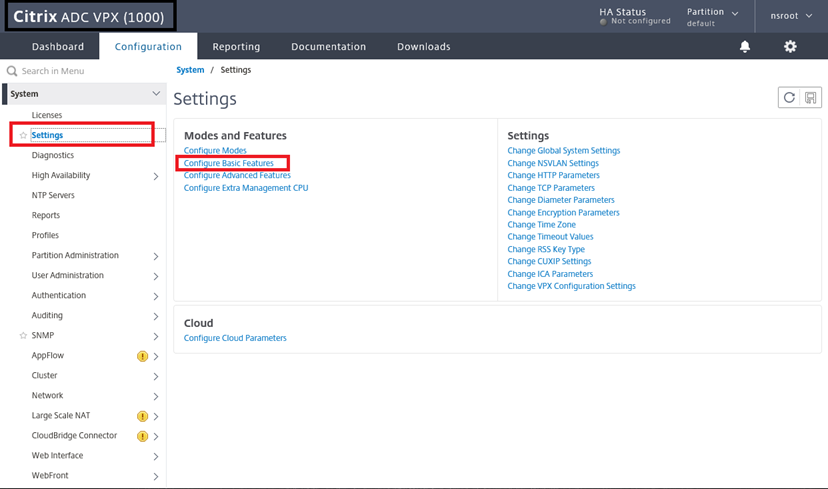This screenshot has width=828, height=489.
Task: Click the Search in Menu field
Action: point(83,71)
